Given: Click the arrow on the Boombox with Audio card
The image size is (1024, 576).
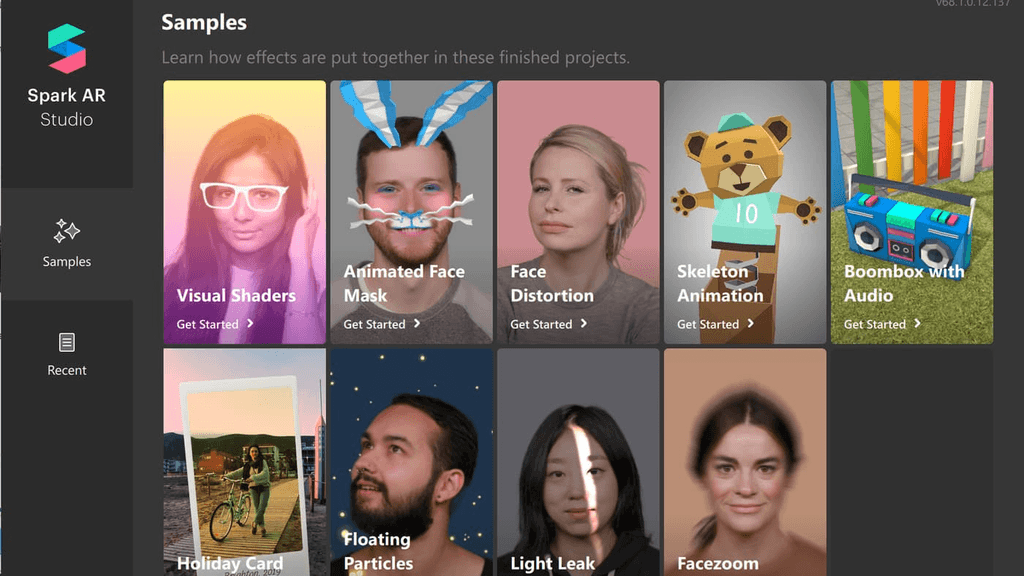Looking at the screenshot, I should click(918, 323).
